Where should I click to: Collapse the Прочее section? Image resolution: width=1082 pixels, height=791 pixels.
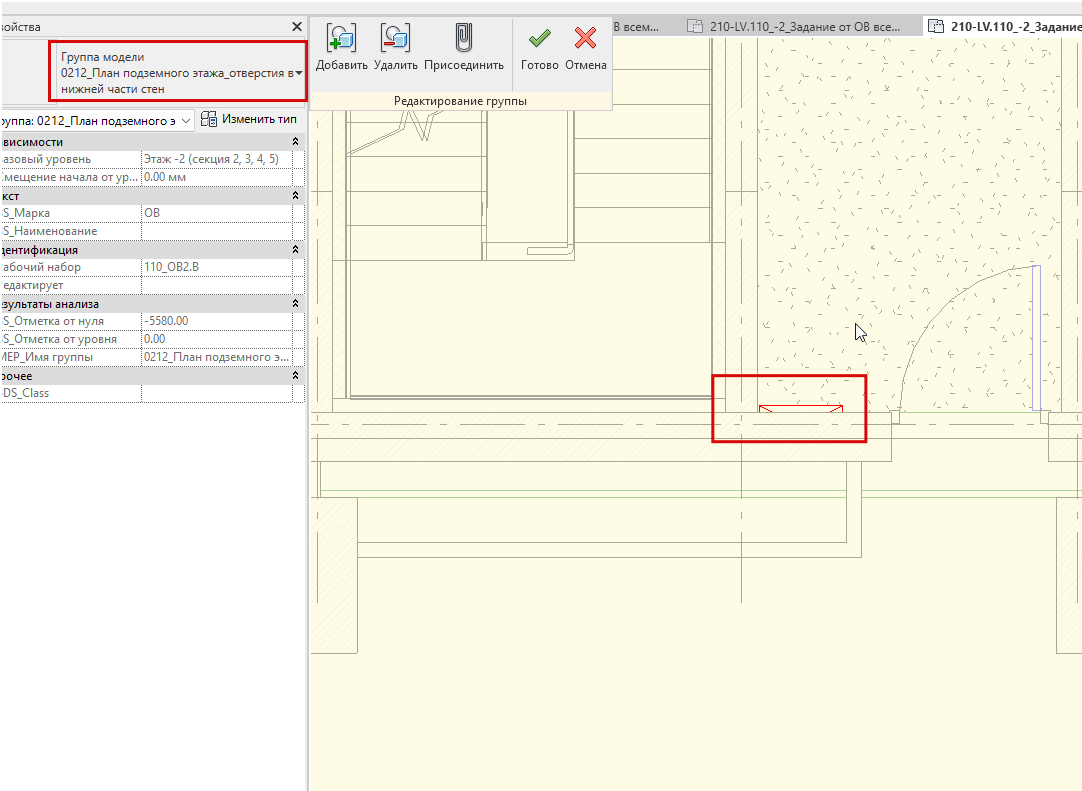tap(295, 375)
